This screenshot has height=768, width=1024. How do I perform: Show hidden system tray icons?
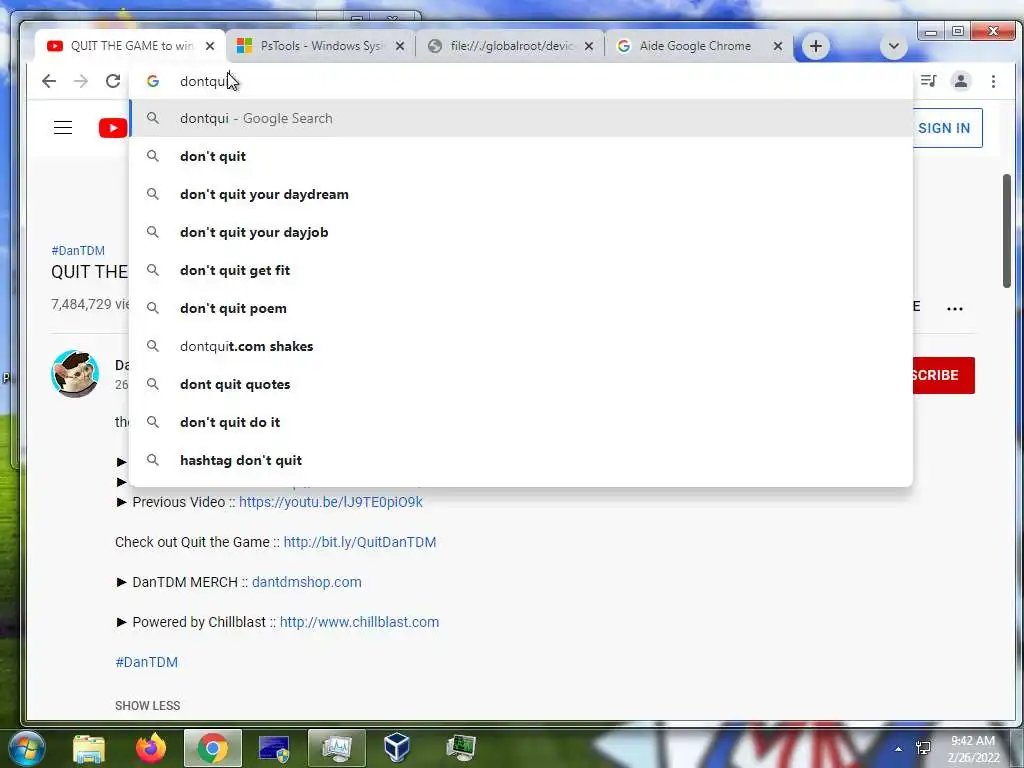pos(899,749)
